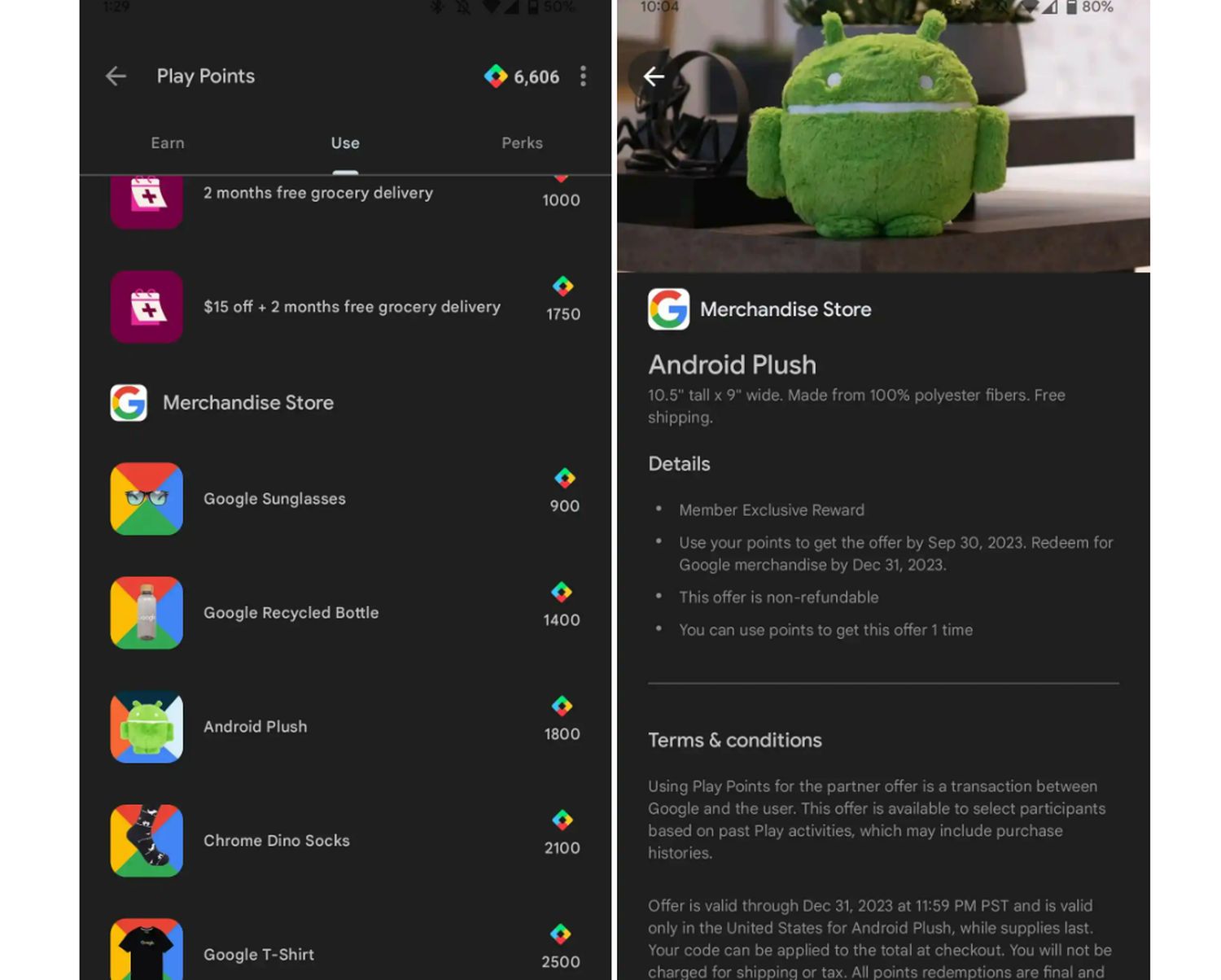The image size is (1221, 980).
Task: Tap back arrow beside Play Points title
Action: [x=116, y=77]
